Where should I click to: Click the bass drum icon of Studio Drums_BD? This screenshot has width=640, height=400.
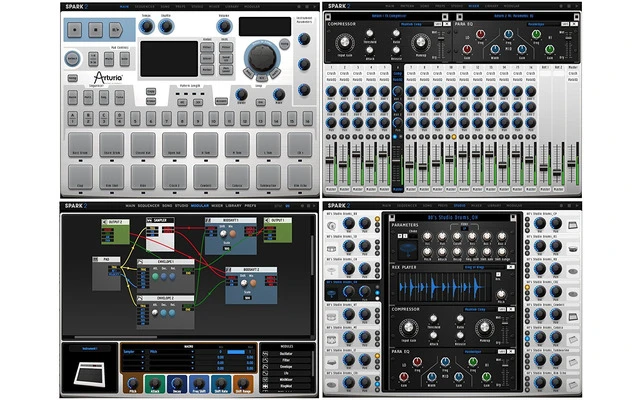point(331,225)
